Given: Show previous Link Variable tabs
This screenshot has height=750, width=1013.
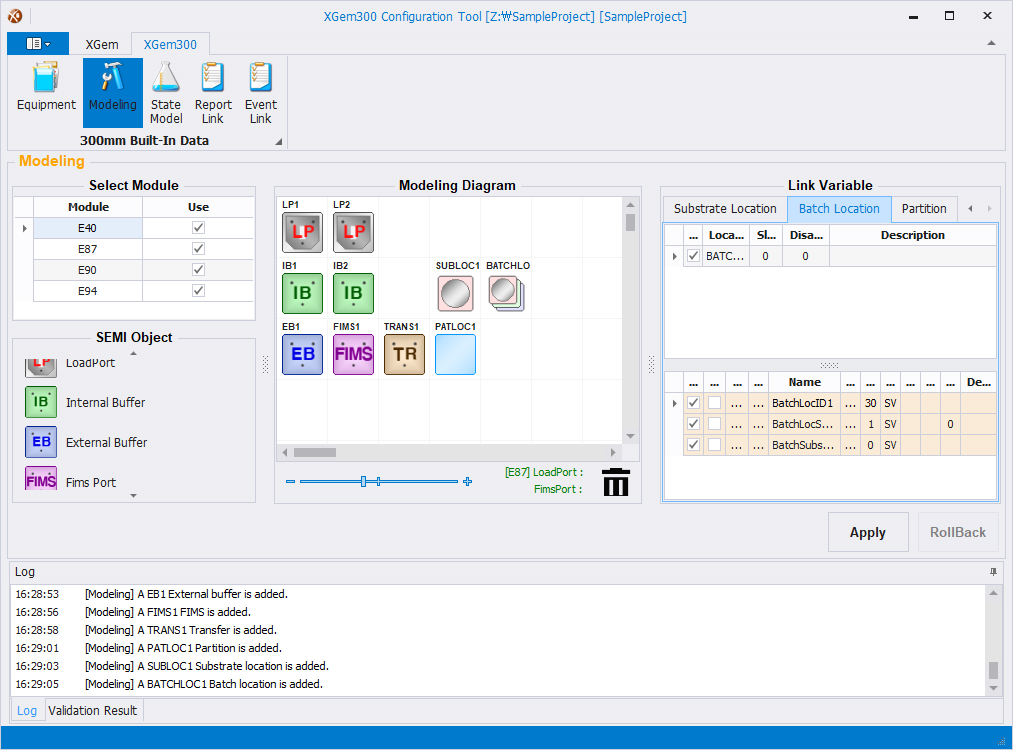Looking at the screenshot, I should pos(970,209).
